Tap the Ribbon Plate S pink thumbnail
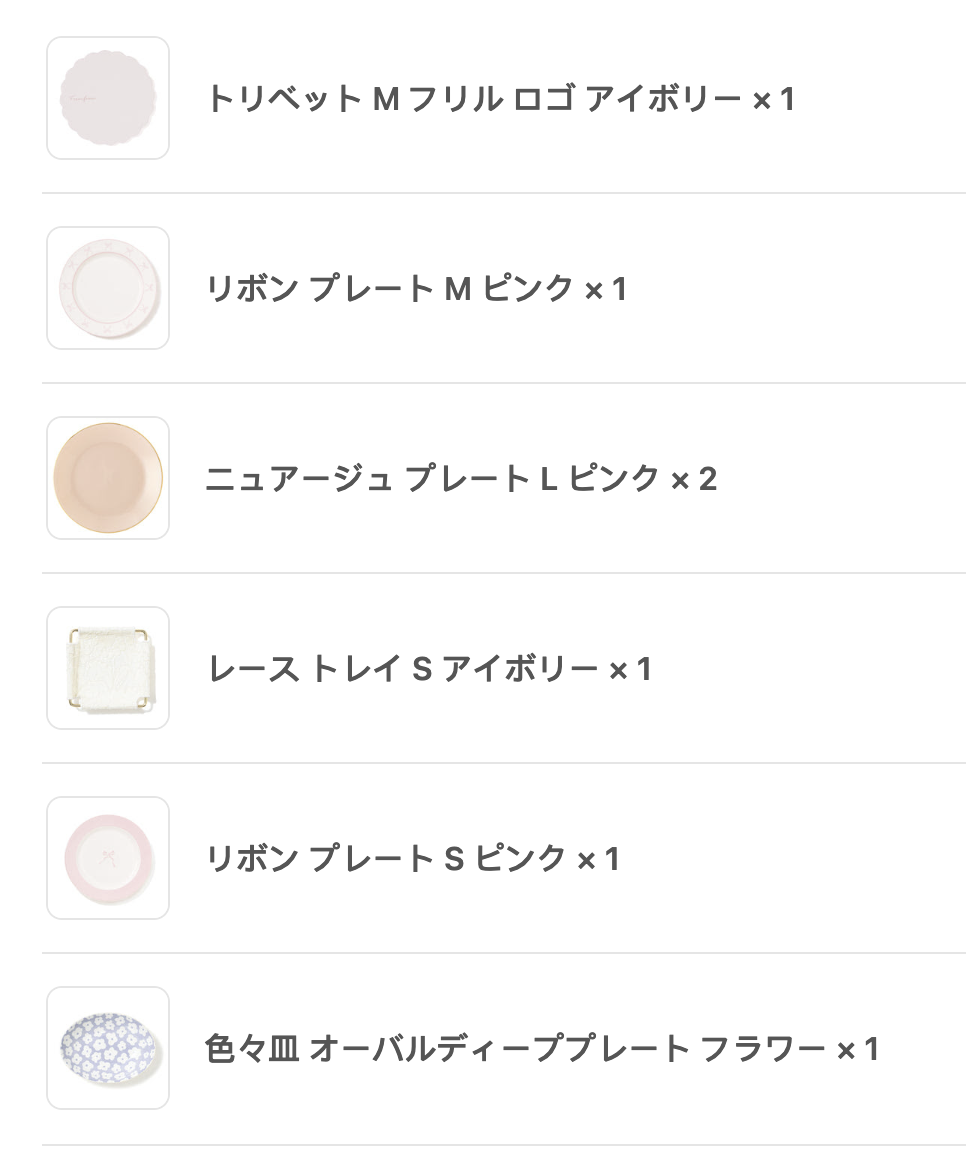The width and height of the screenshot is (966, 1168). point(108,858)
